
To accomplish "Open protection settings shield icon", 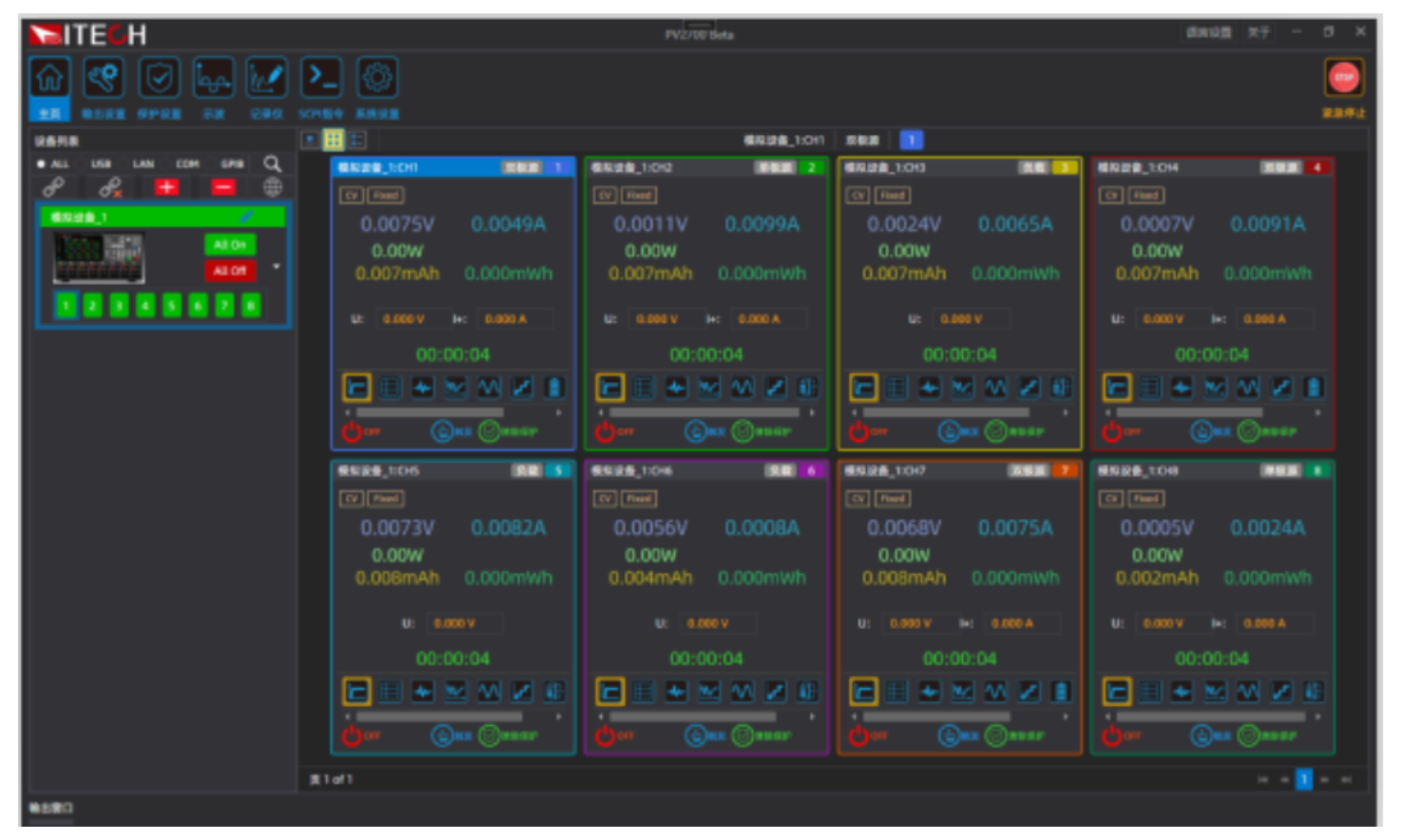I will [x=159, y=78].
